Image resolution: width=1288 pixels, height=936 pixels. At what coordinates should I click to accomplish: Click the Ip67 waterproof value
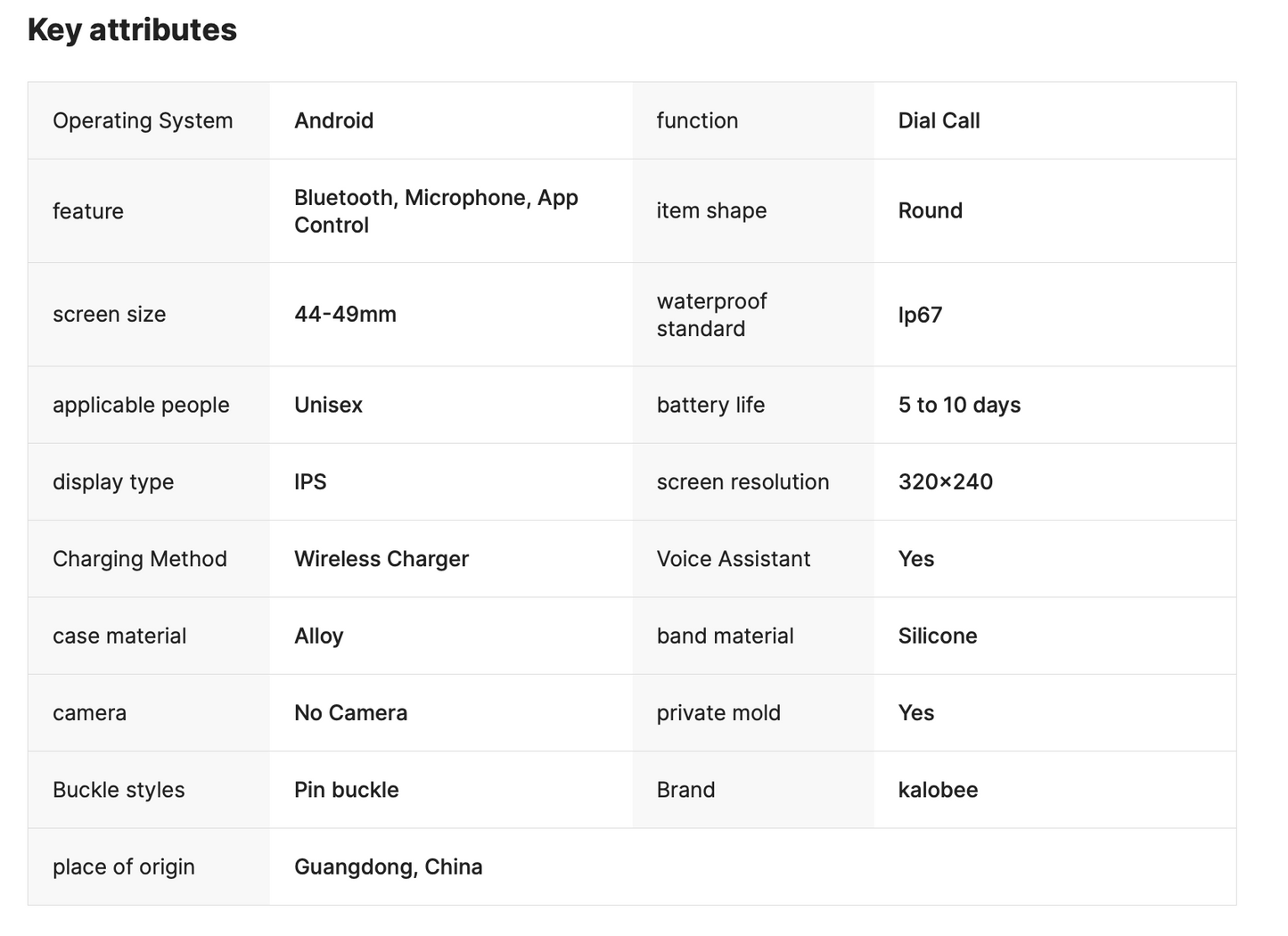pyautogui.click(x=920, y=316)
